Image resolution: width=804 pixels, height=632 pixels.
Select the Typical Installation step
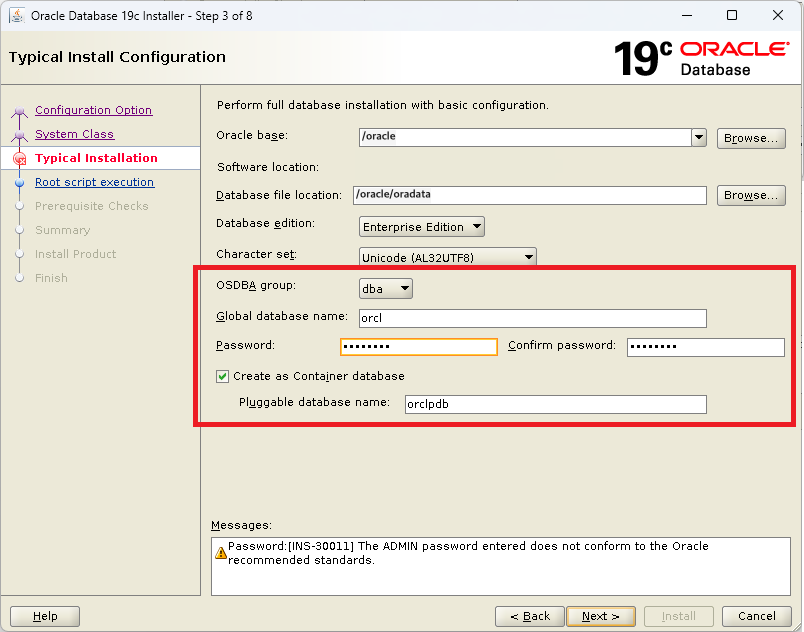click(96, 158)
